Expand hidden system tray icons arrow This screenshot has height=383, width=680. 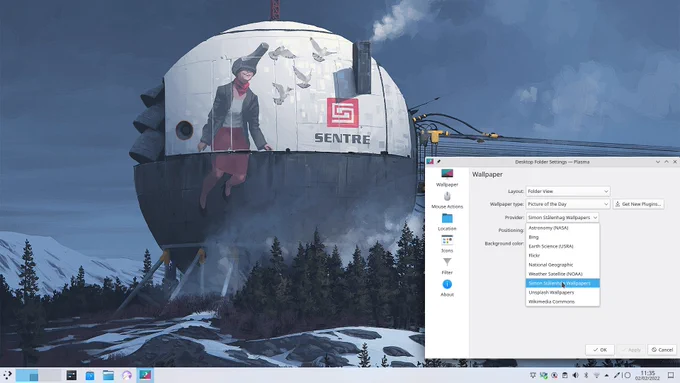(606, 375)
